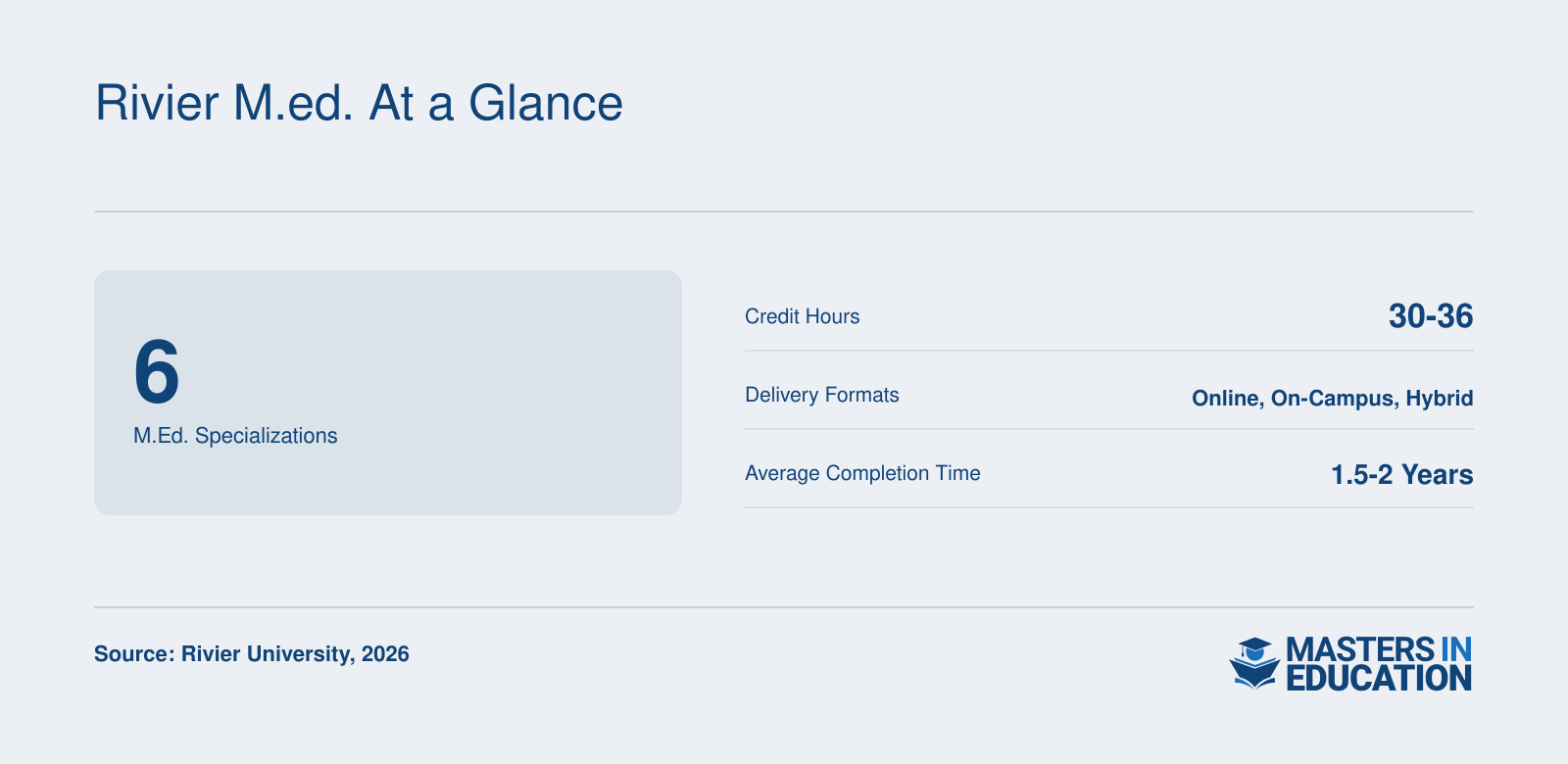This screenshot has height=764, width=1568.
Task: Click the blue word IN in the logo
Action: click(1456, 649)
